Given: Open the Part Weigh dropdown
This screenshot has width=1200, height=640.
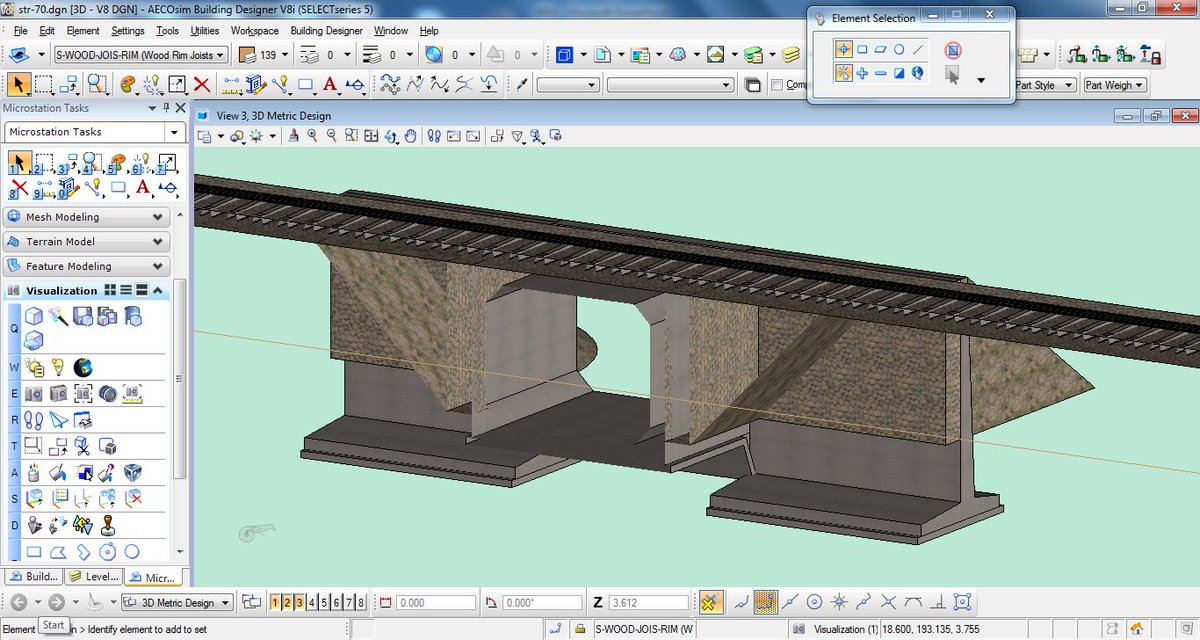Looking at the screenshot, I should point(1114,85).
